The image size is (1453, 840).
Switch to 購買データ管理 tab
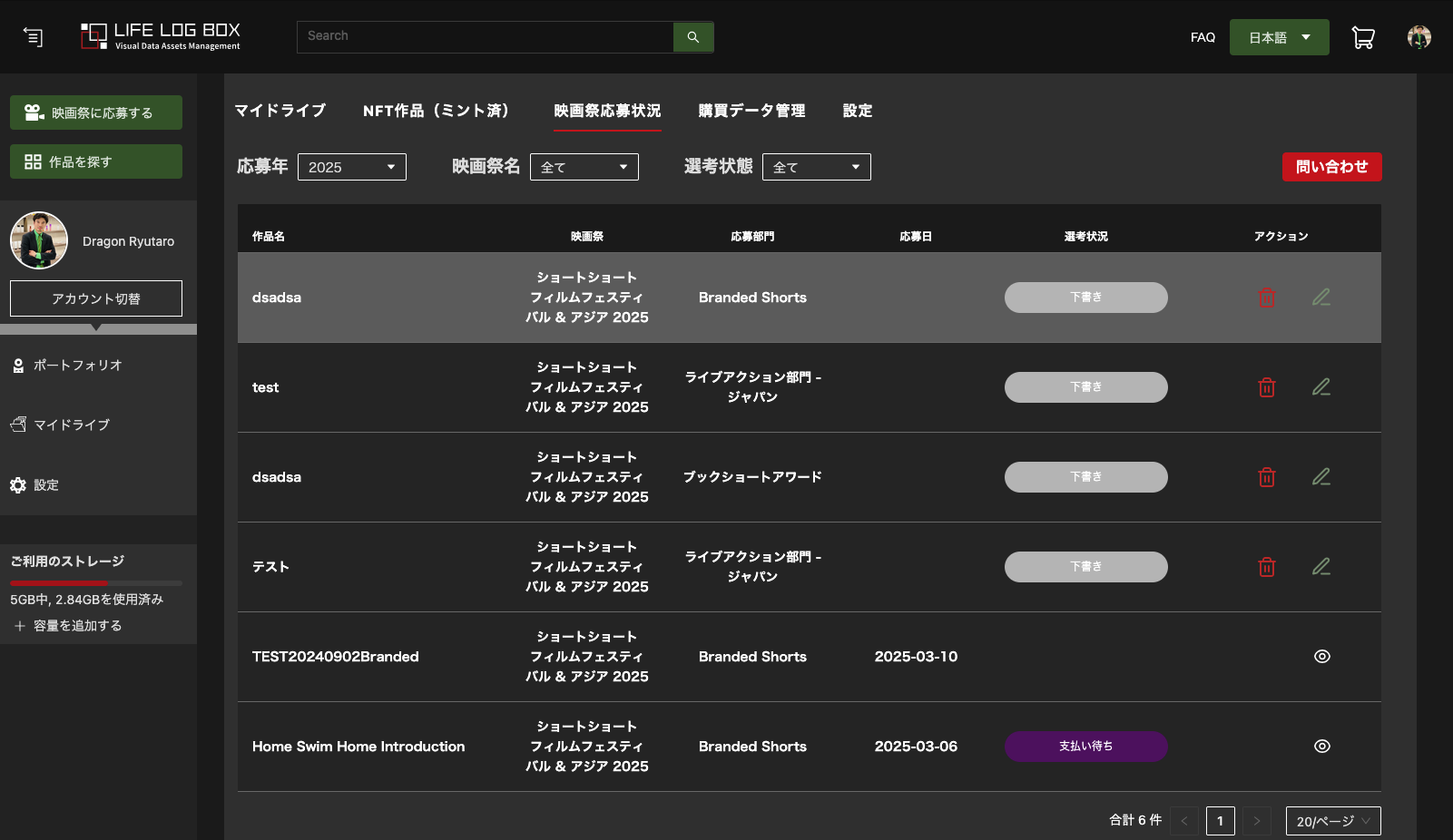[x=751, y=111]
